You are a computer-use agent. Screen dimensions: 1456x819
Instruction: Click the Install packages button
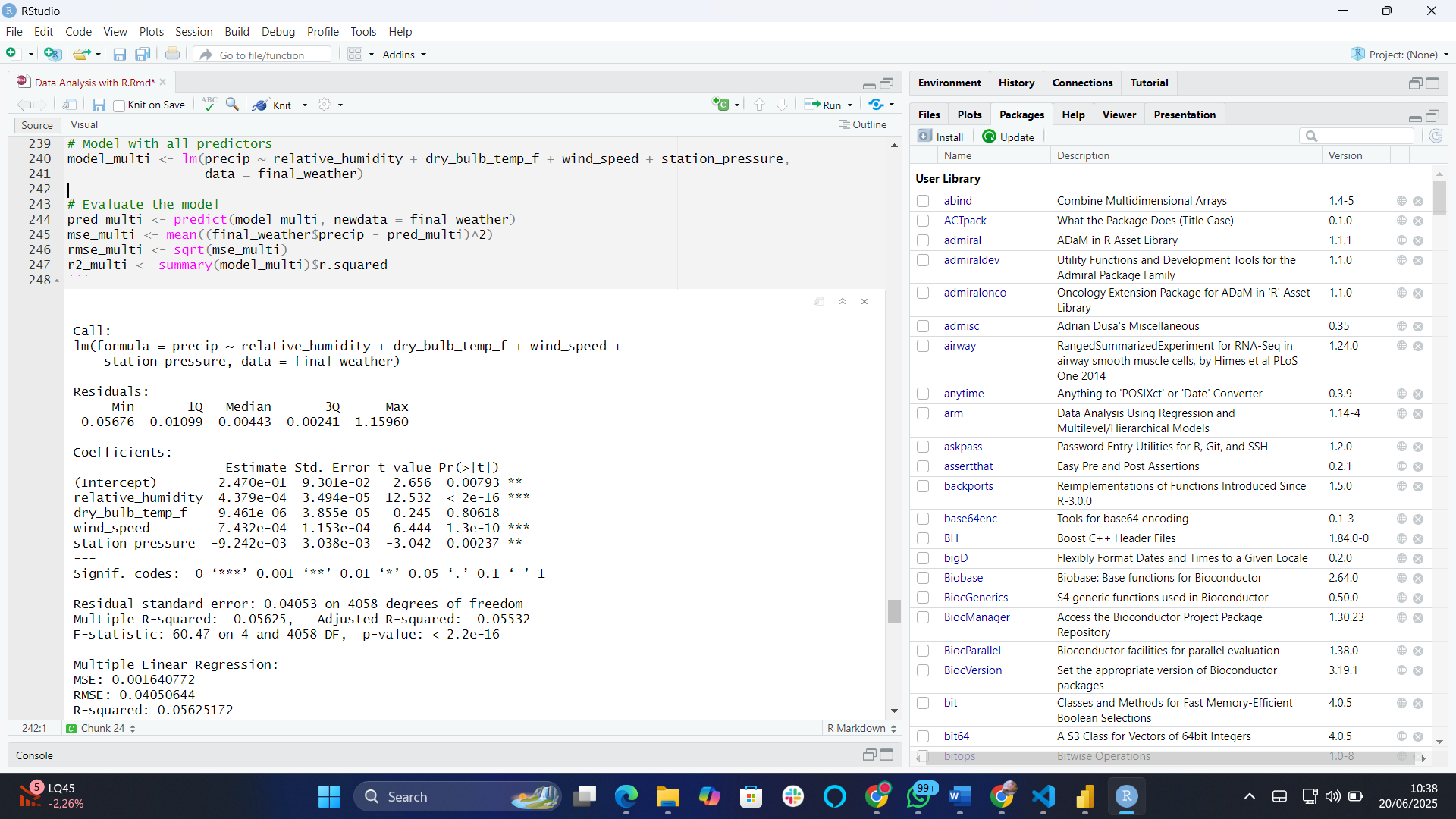coord(941,136)
